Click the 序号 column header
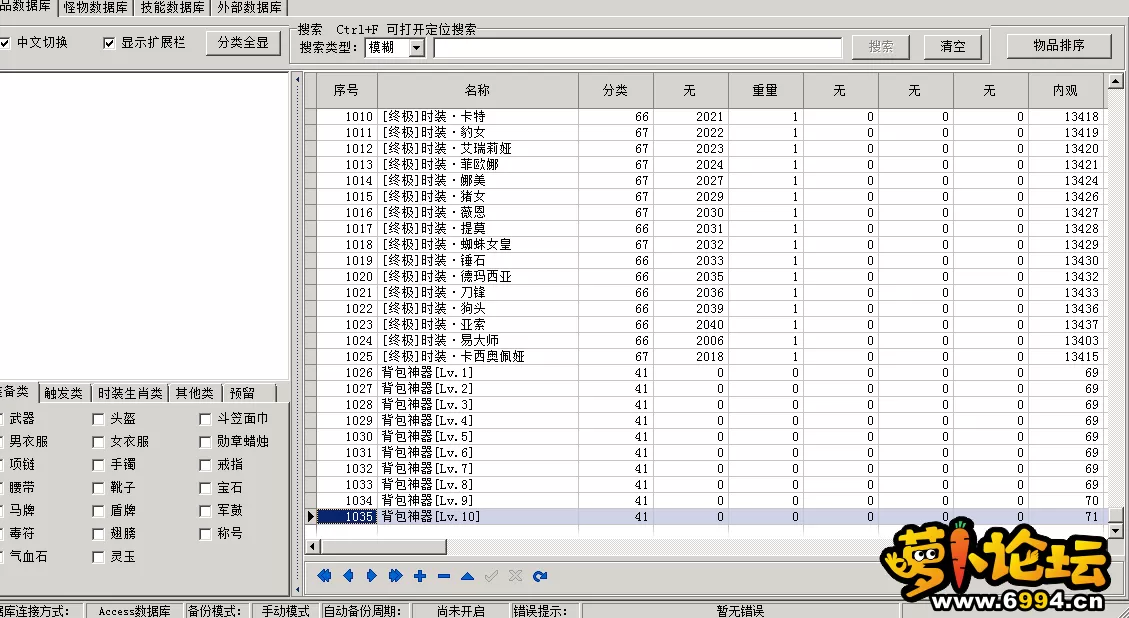The height and width of the screenshot is (618, 1129). (x=346, y=91)
